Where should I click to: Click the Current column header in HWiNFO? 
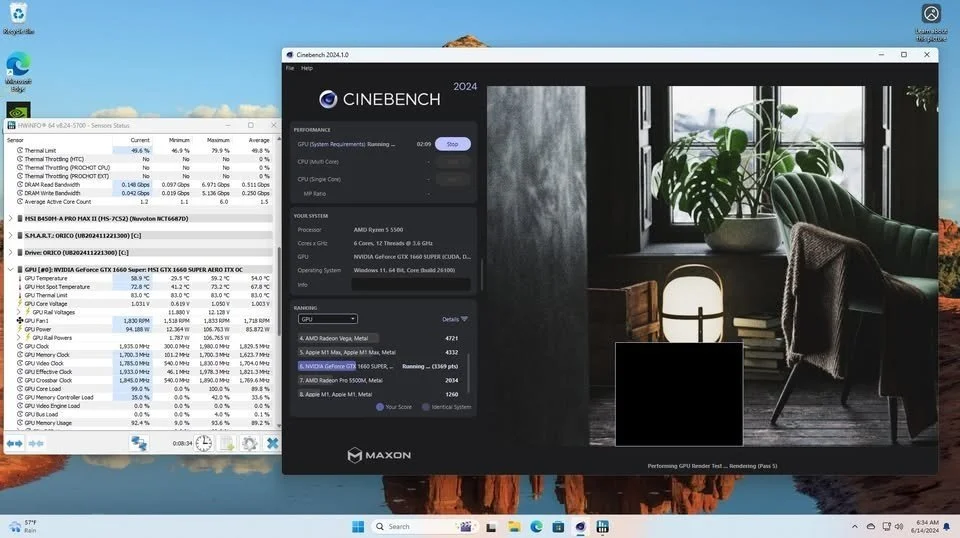[140, 140]
